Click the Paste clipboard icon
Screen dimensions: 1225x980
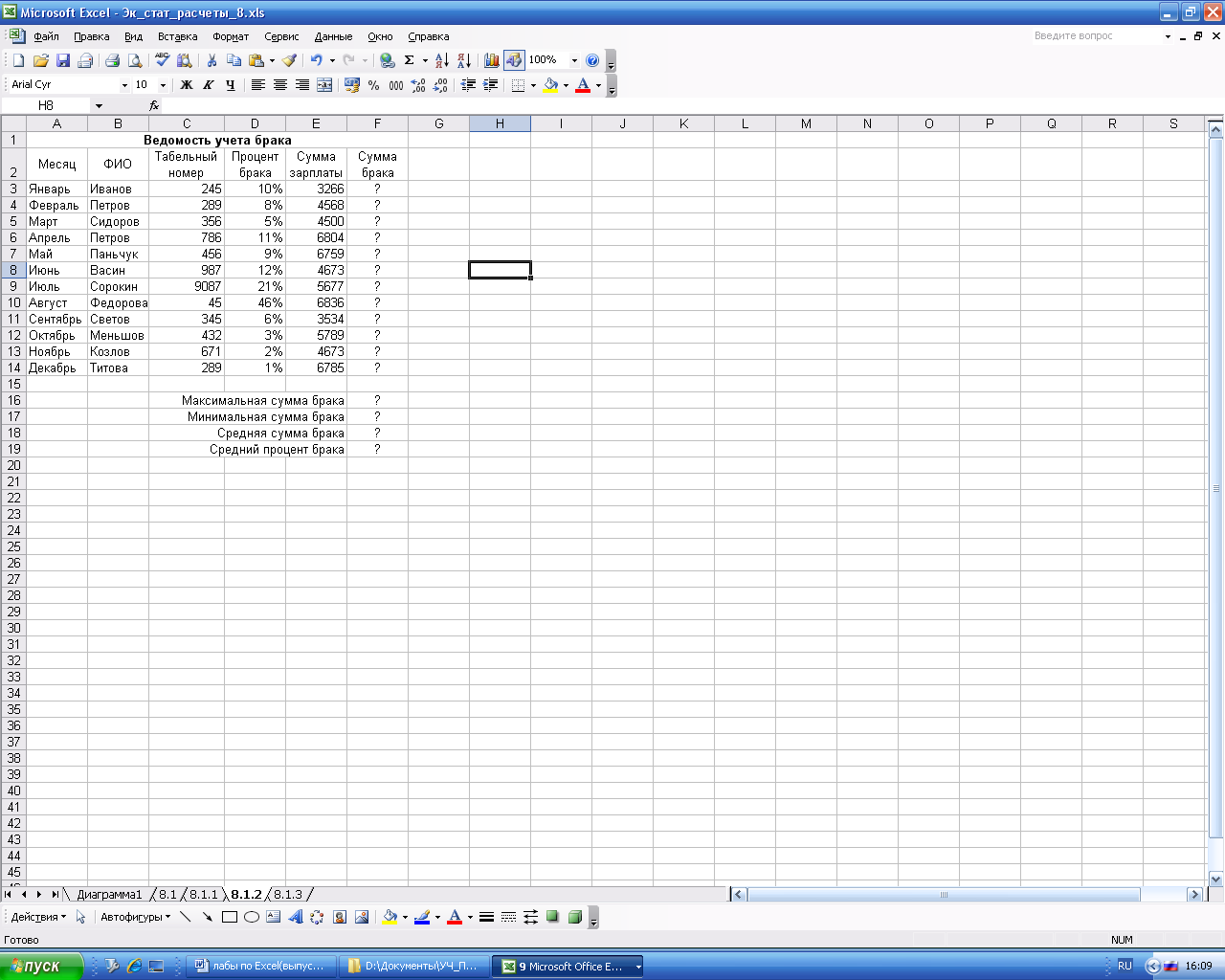256,60
